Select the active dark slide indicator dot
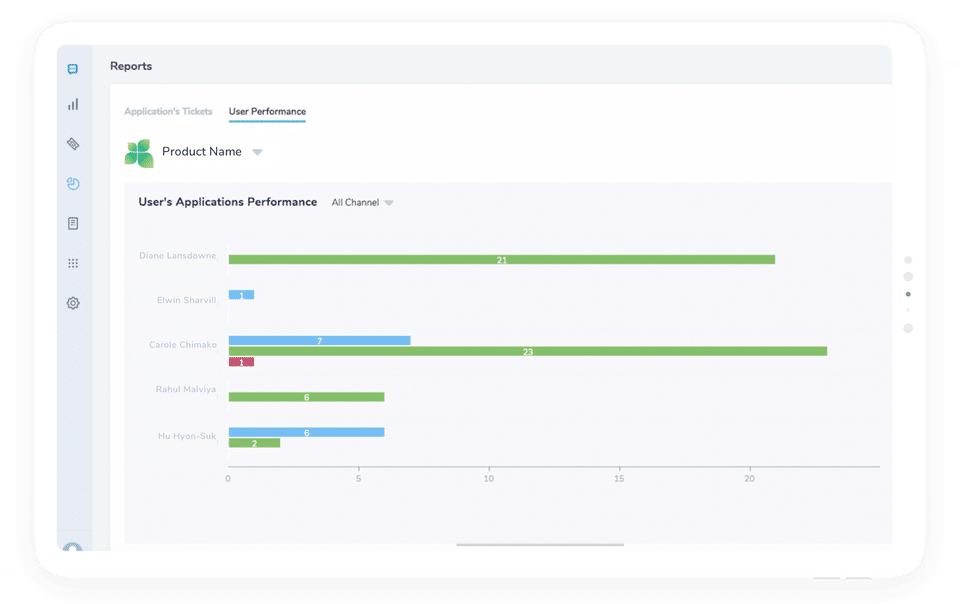This screenshot has height=604, width=960. tap(908, 294)
